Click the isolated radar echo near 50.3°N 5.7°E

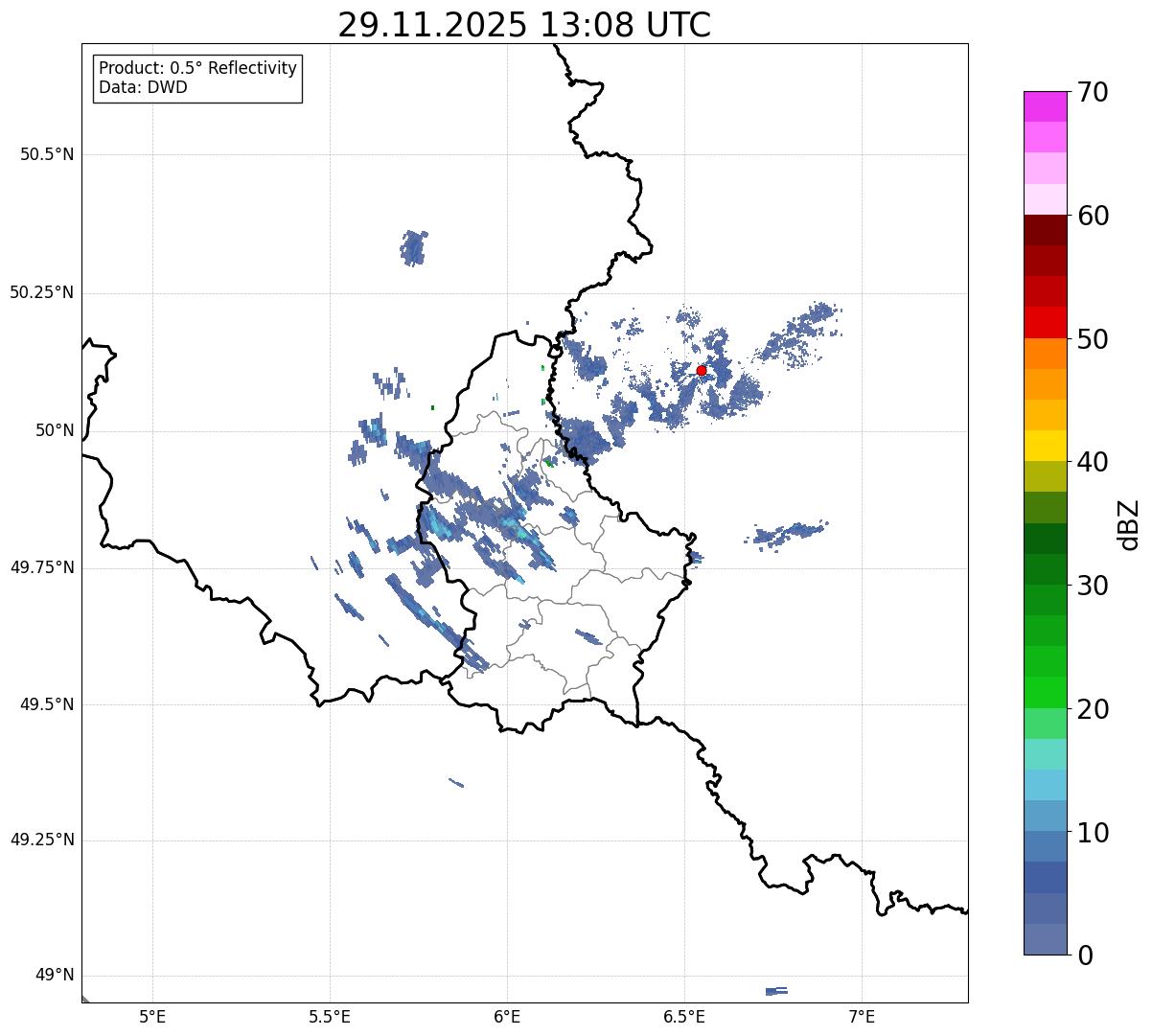point(414,248)
